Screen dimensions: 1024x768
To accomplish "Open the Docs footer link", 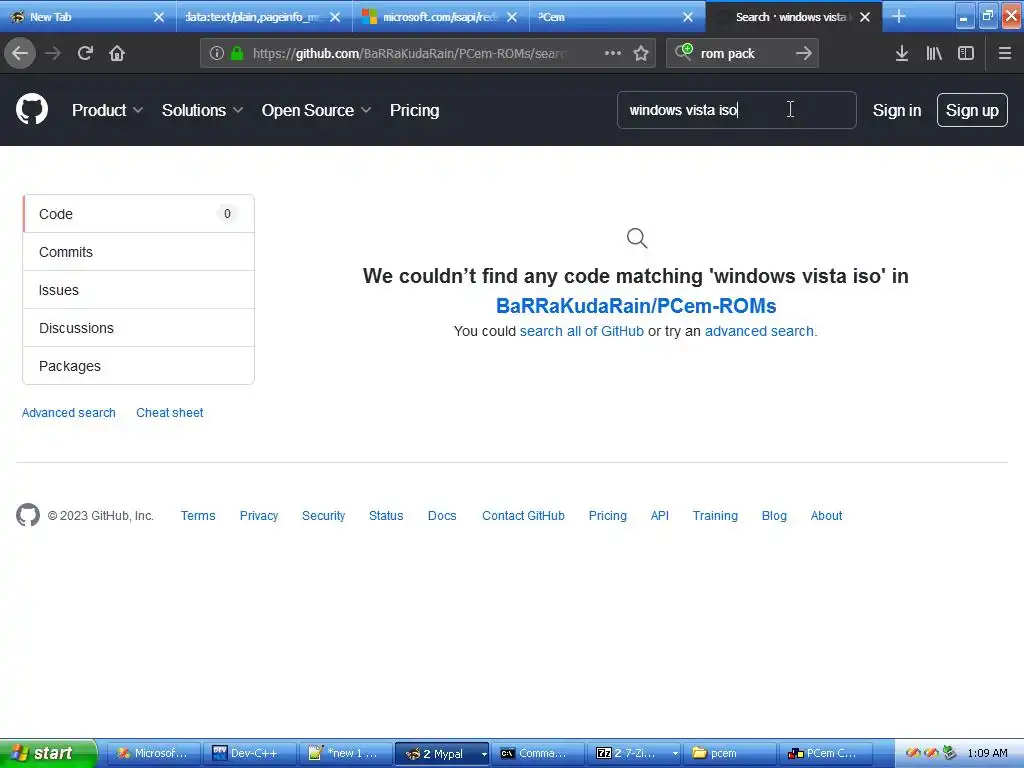I will tap(442, 516).
